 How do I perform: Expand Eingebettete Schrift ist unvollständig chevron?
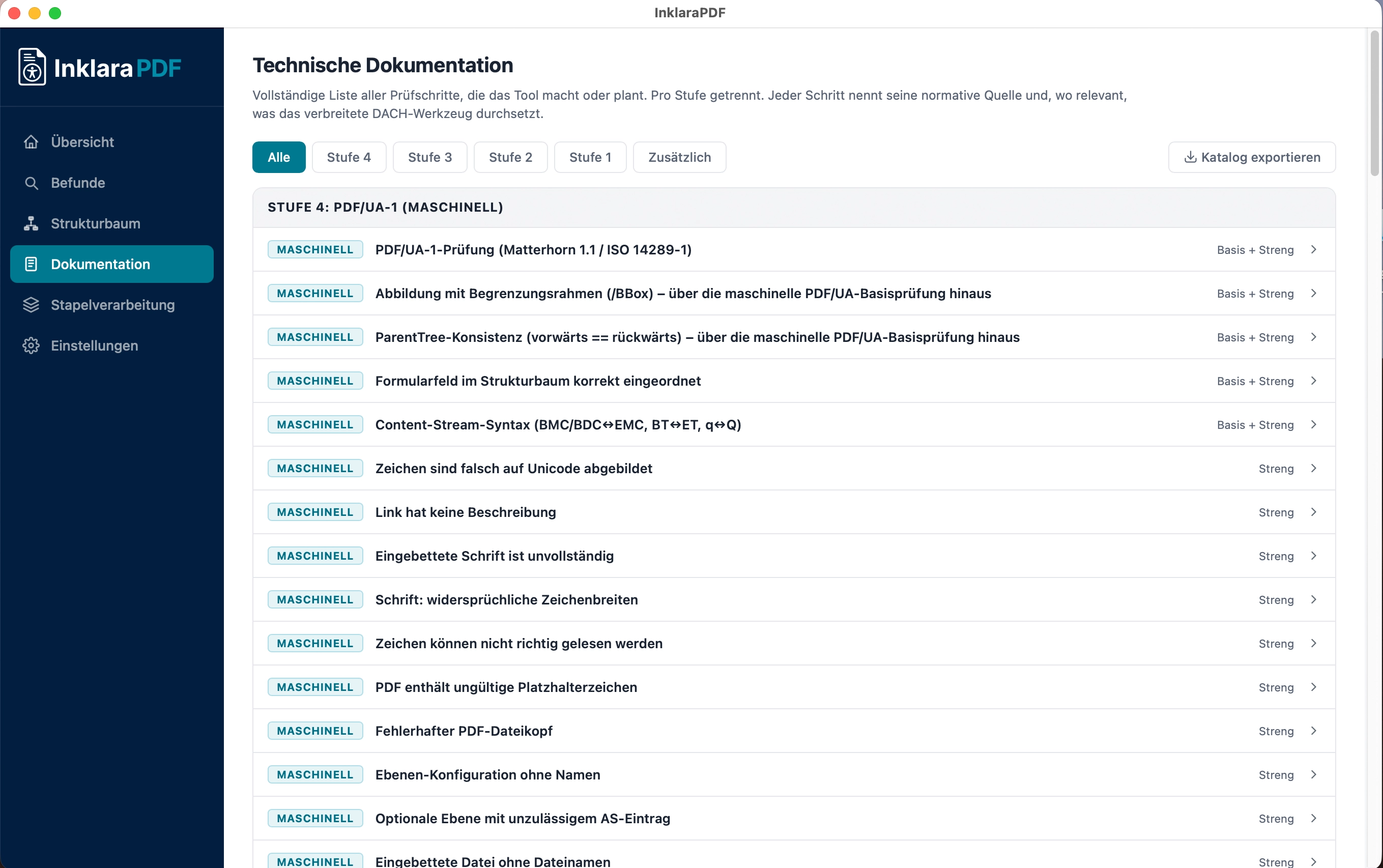tap(1313, 556)
